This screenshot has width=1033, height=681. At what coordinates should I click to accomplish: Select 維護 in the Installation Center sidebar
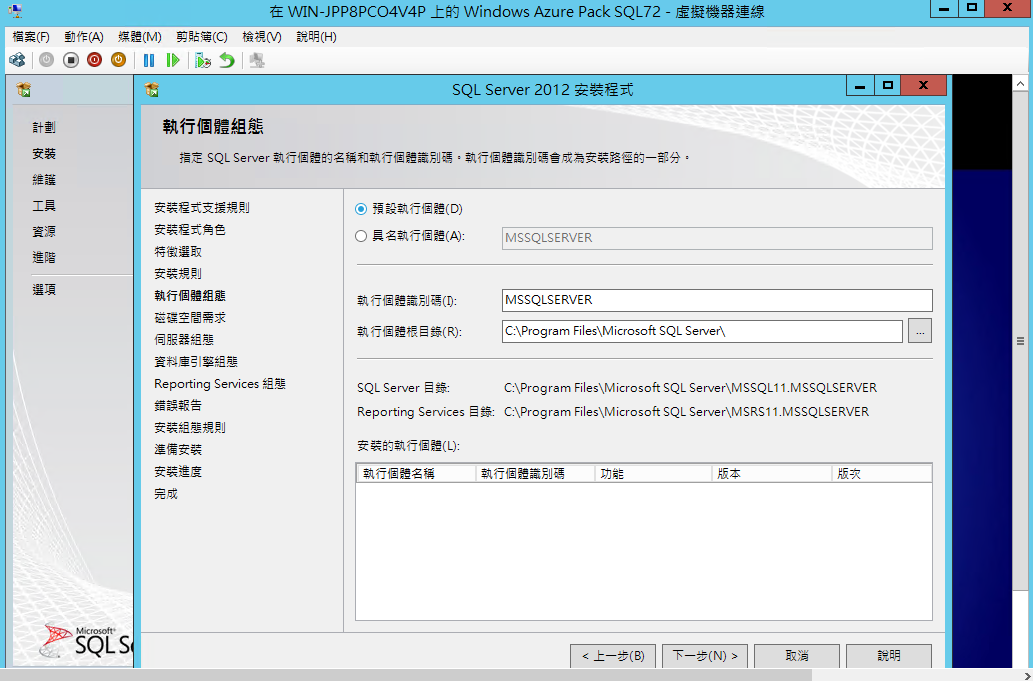point(44,180)
